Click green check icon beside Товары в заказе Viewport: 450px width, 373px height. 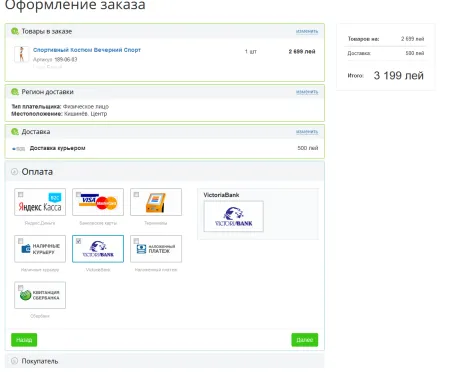pos(15,31)
